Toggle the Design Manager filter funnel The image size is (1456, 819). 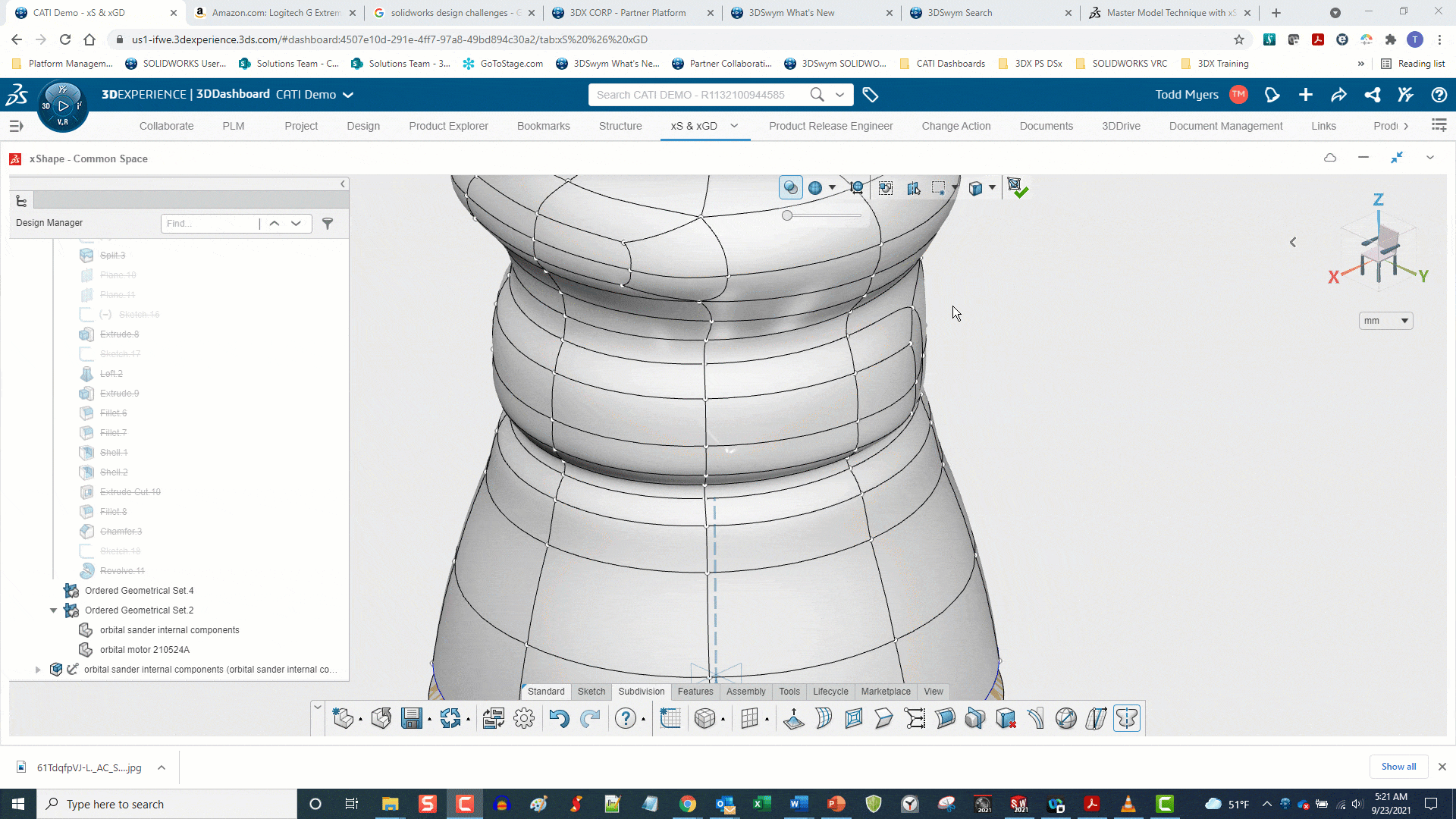pos(328,223)
